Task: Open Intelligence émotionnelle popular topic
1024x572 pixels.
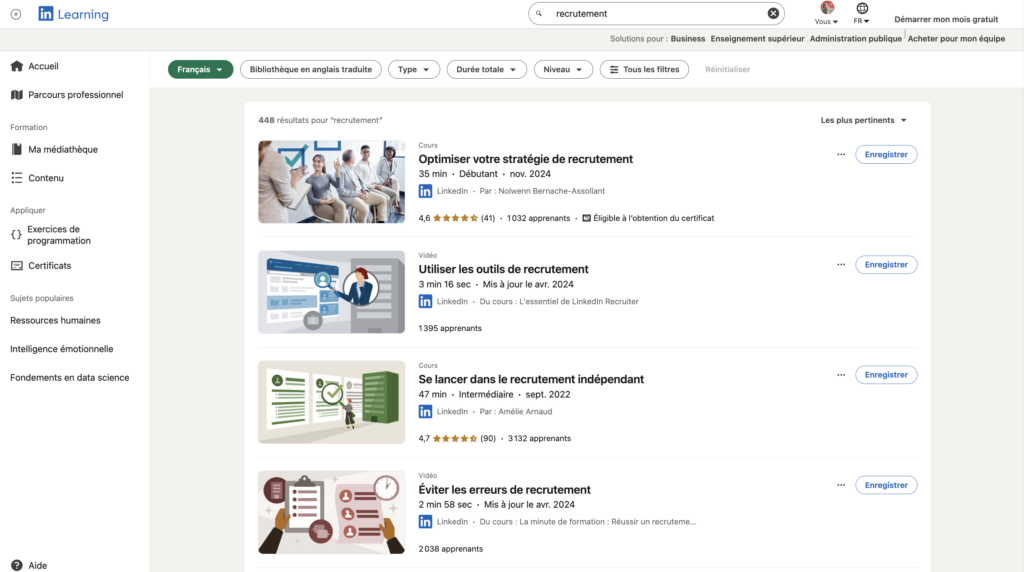Action: pyautogui.click(x=61, y=349)
